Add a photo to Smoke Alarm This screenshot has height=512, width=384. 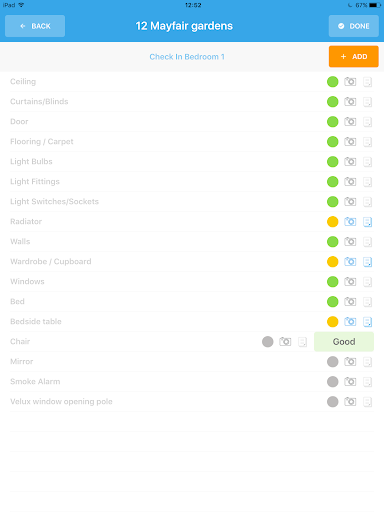click(350, 381)
